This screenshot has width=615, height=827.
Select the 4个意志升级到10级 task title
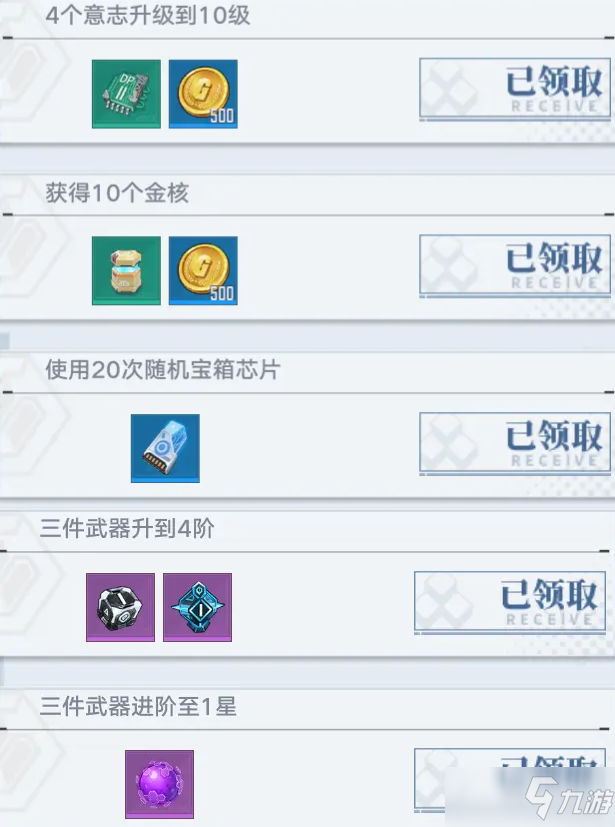(148, 15)
